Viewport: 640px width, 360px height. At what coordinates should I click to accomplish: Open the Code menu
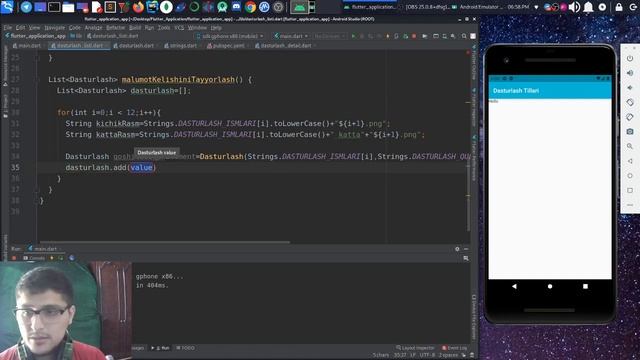(75, 28)
